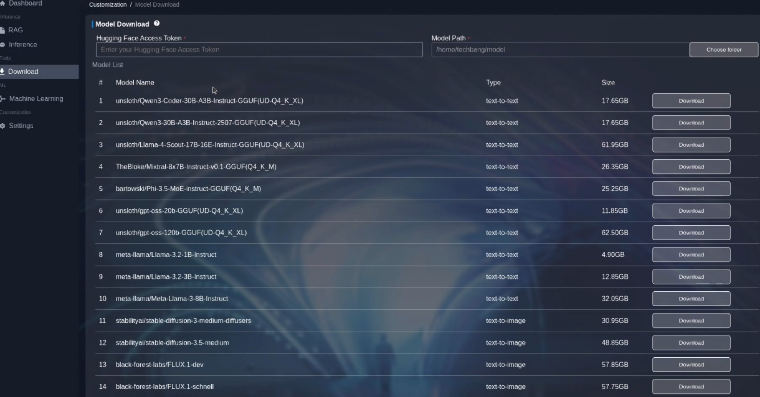Select model name meta-llama/Llama-3.2-3B-Instruct
760x397 pixels.
click(166, 276)
